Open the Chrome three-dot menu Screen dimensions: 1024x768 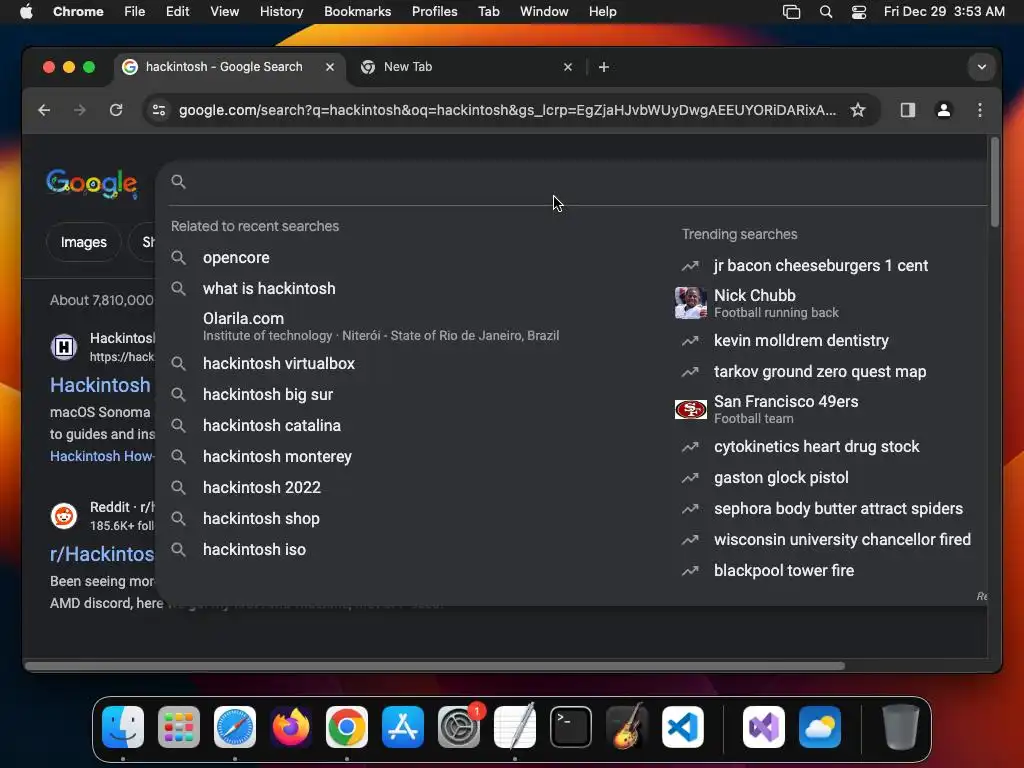980,110
